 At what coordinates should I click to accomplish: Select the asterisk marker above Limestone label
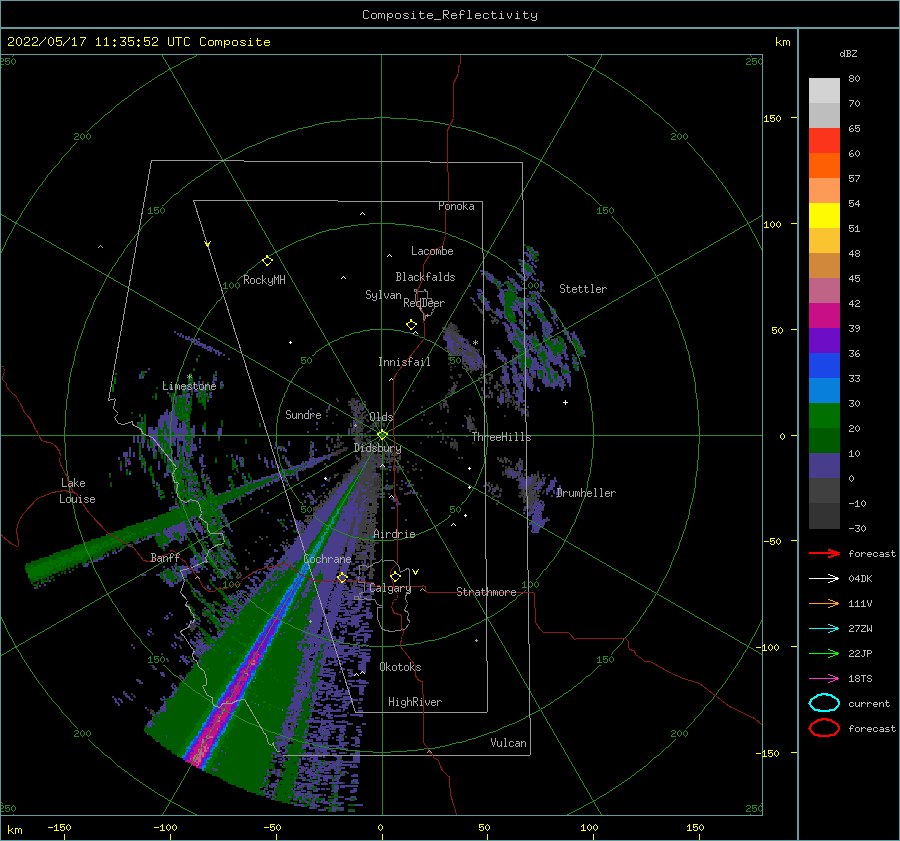pos(189,377)
